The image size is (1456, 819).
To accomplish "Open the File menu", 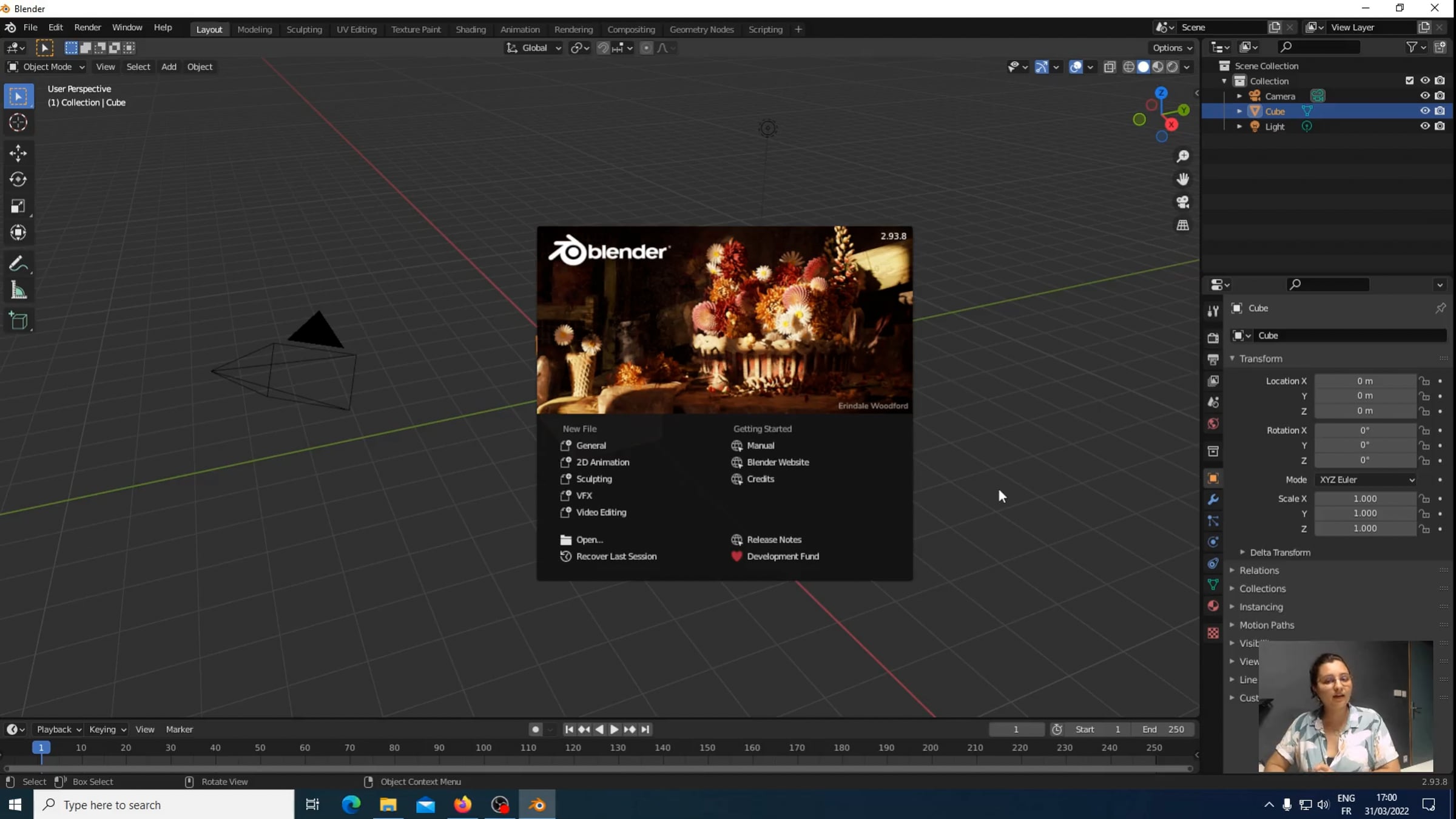I will coord(30,28).
